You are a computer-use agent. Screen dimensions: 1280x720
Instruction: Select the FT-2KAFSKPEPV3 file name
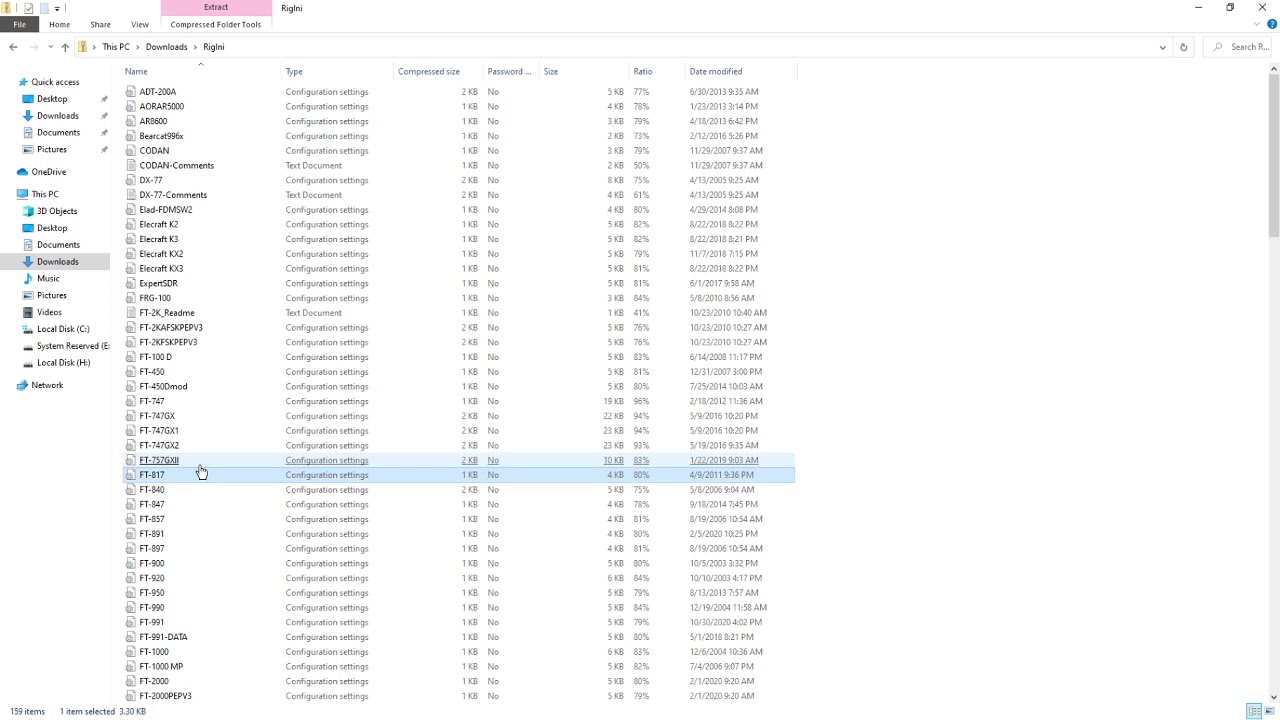pyautogui.click(x=171, y=327)
